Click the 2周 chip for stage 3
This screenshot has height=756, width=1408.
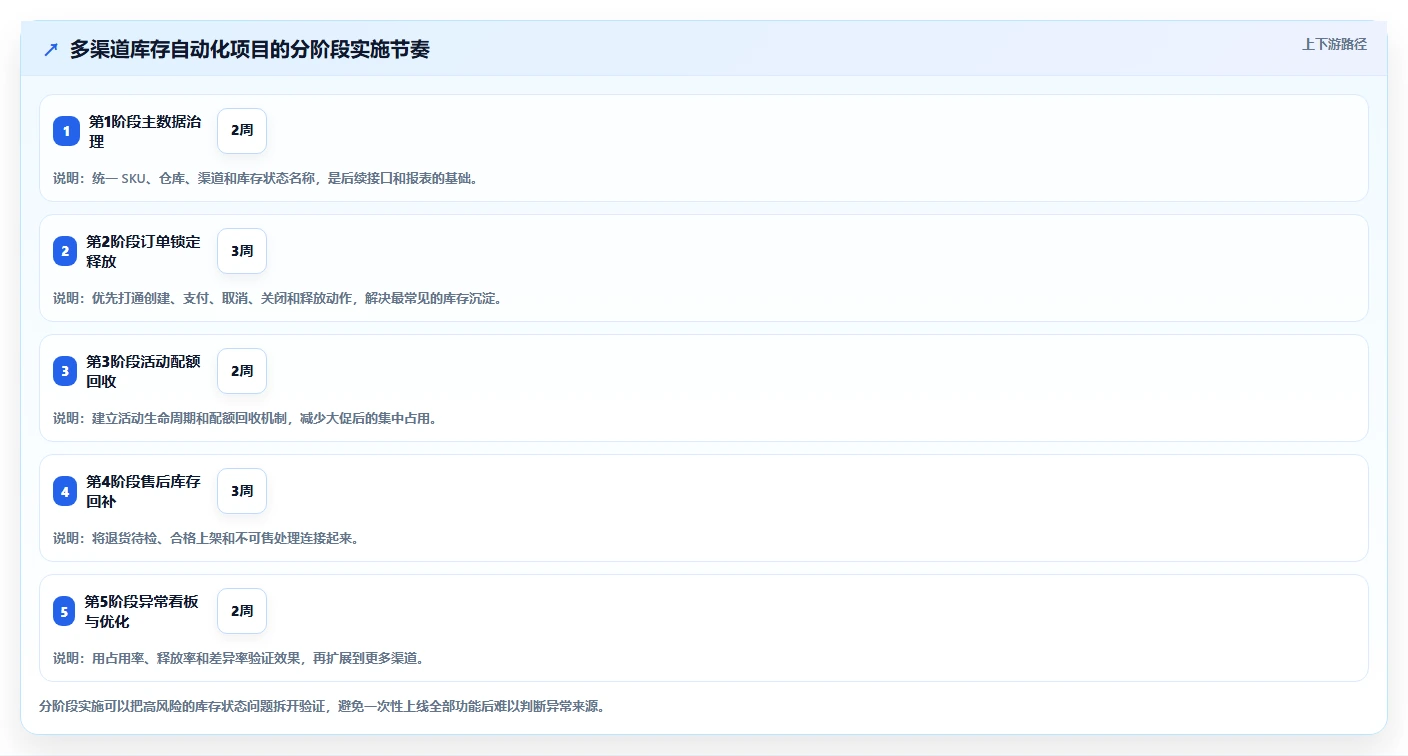click(x=242, y=371)
